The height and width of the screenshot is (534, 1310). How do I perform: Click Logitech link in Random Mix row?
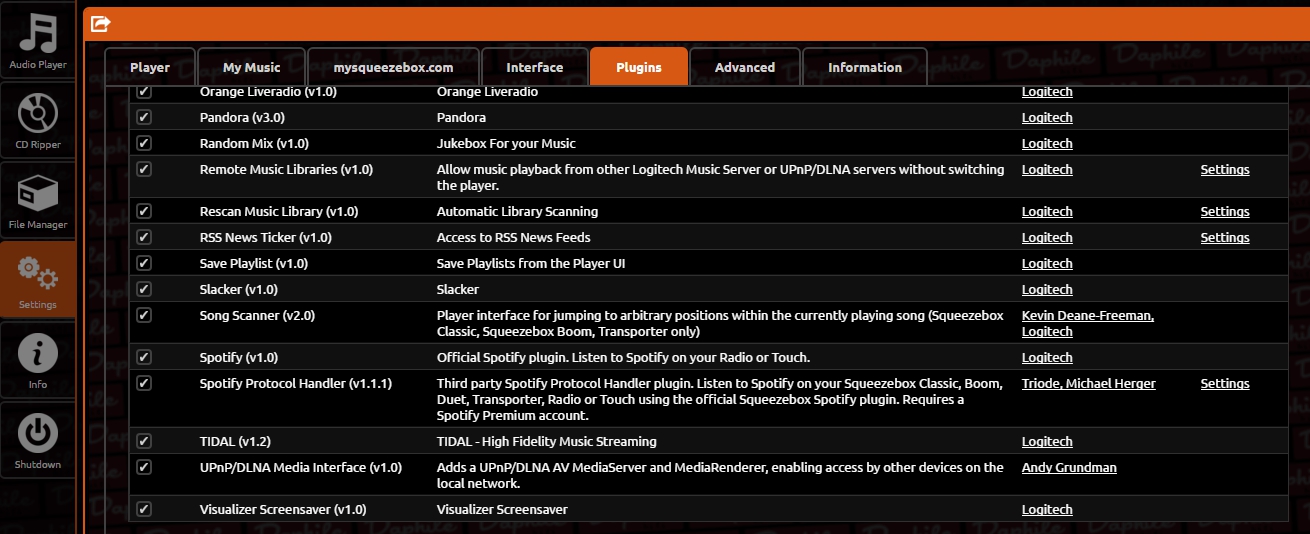point(1047,144)
